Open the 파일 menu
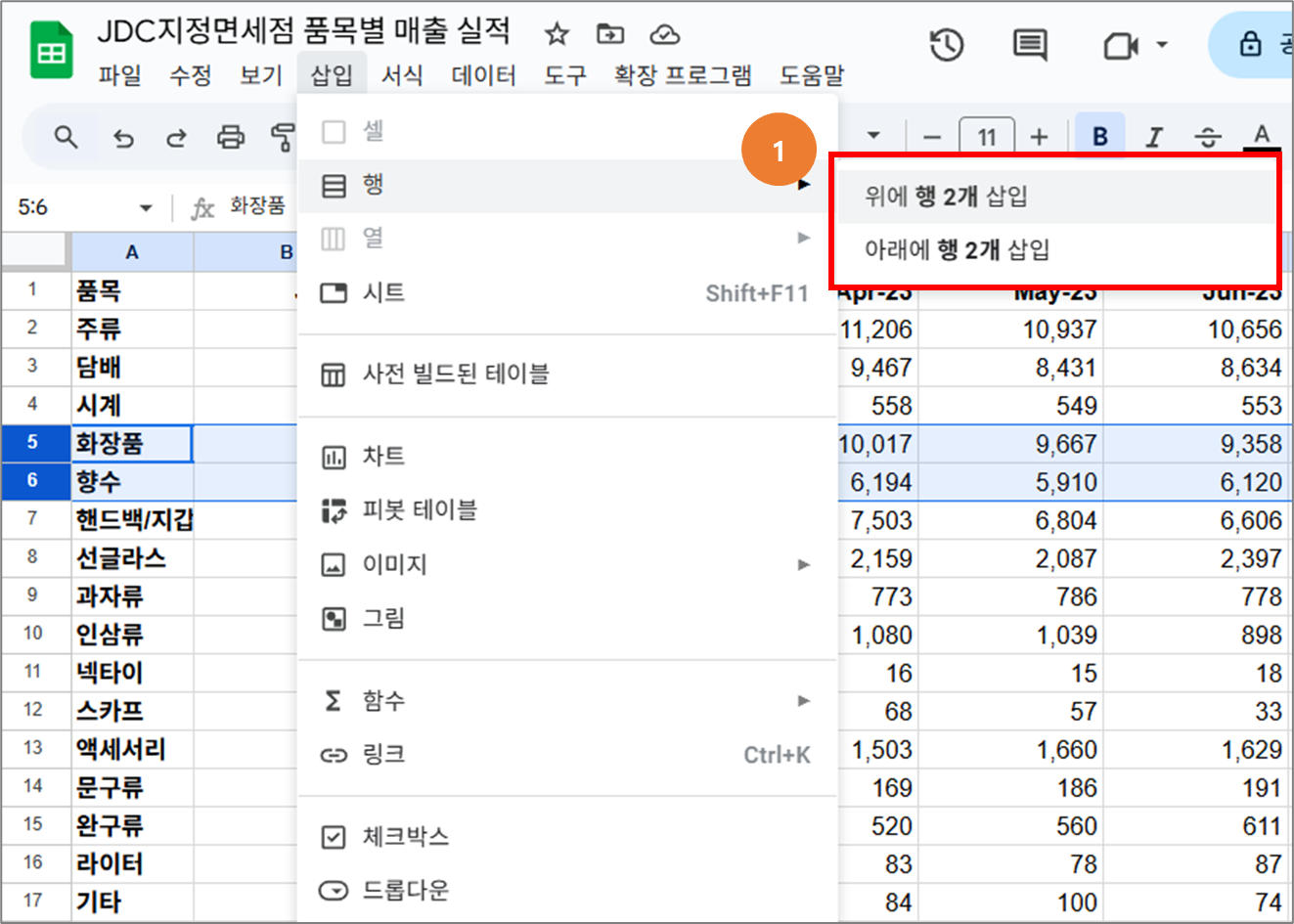Viewport: 1294px width, 924px height. (x=120, y=75)
